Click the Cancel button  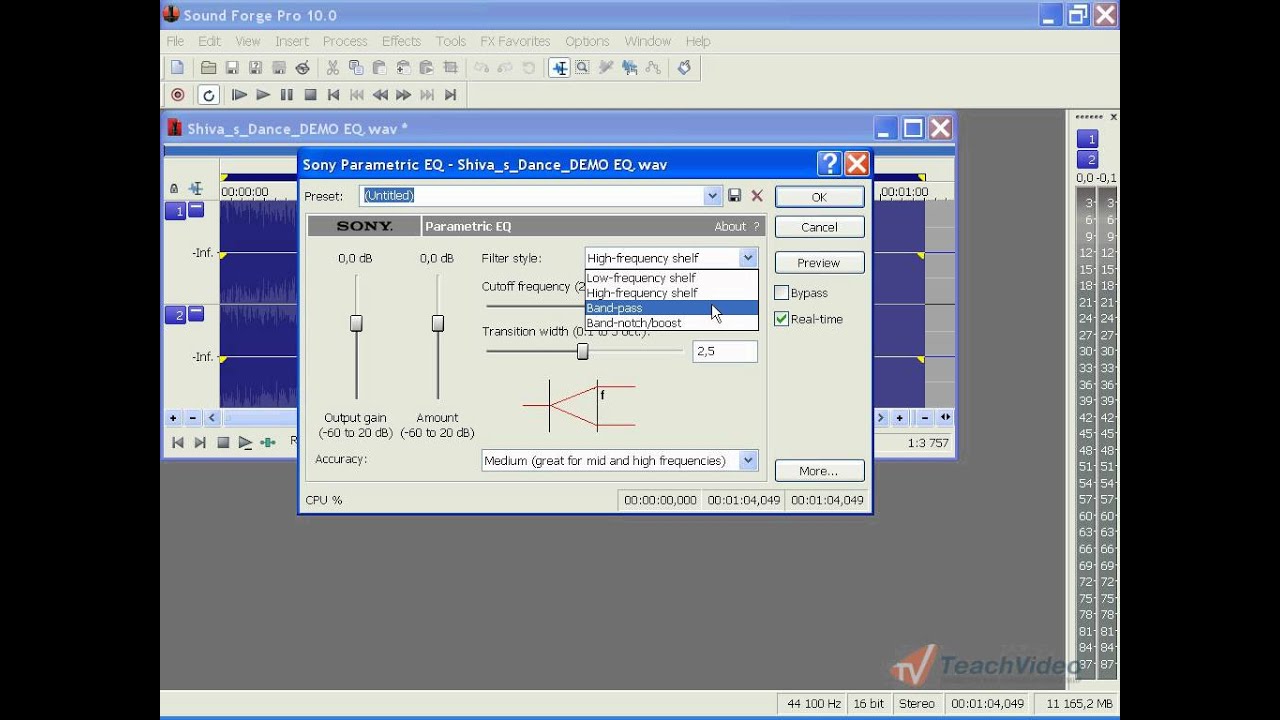[x=819, y=227]
